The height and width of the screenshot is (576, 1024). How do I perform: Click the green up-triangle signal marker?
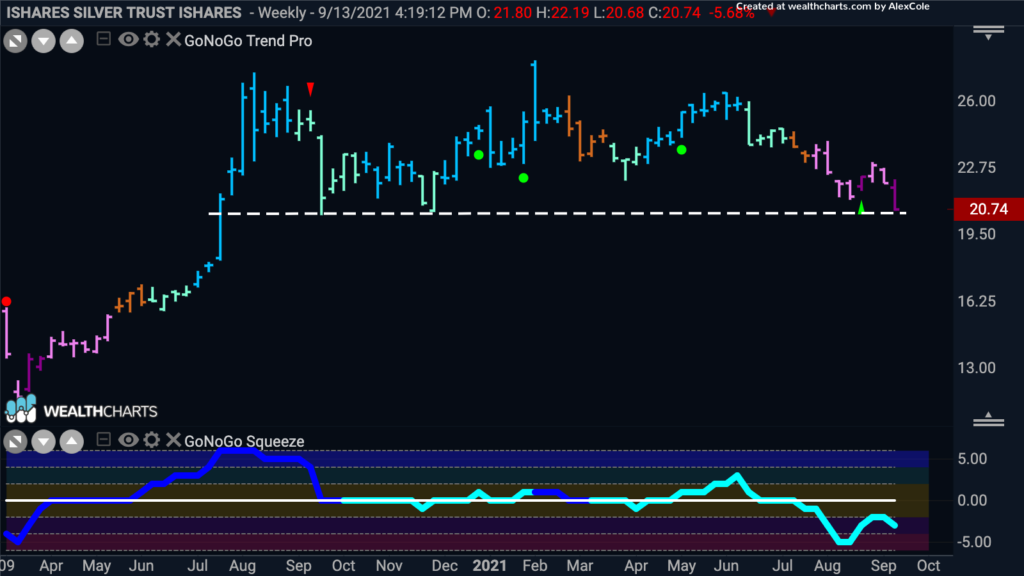coord(861,208)
